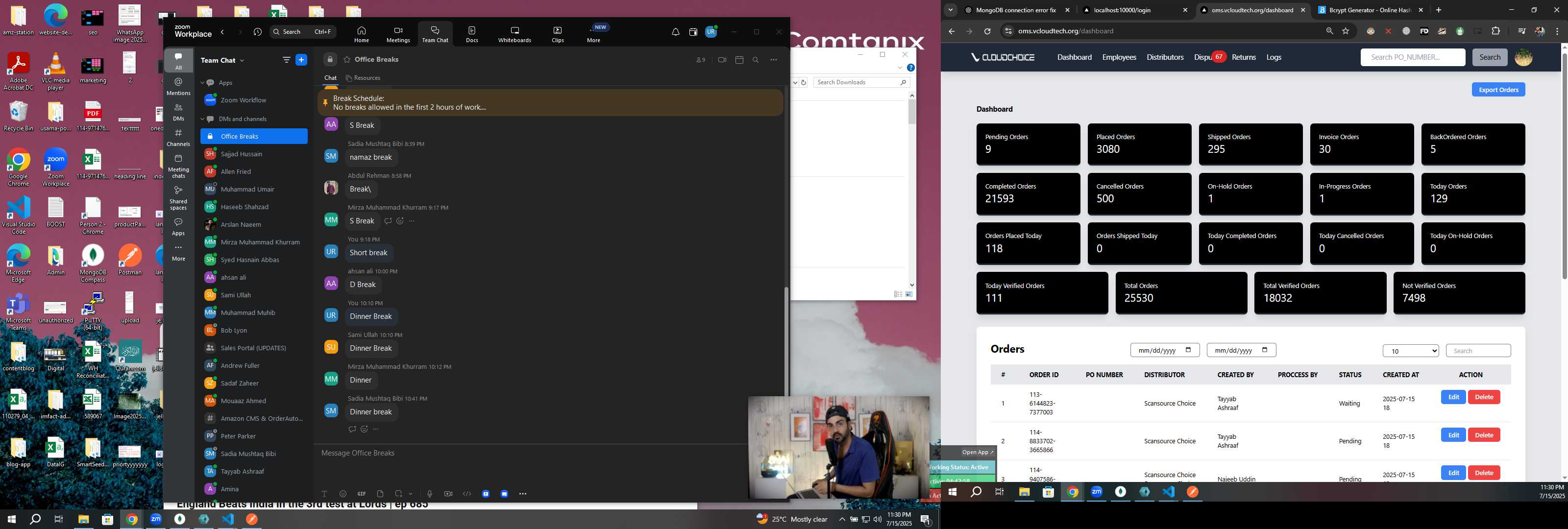Screen dimensions: 1568x529
Task: Record video message in composer
Action: click(x=448, y=494)
